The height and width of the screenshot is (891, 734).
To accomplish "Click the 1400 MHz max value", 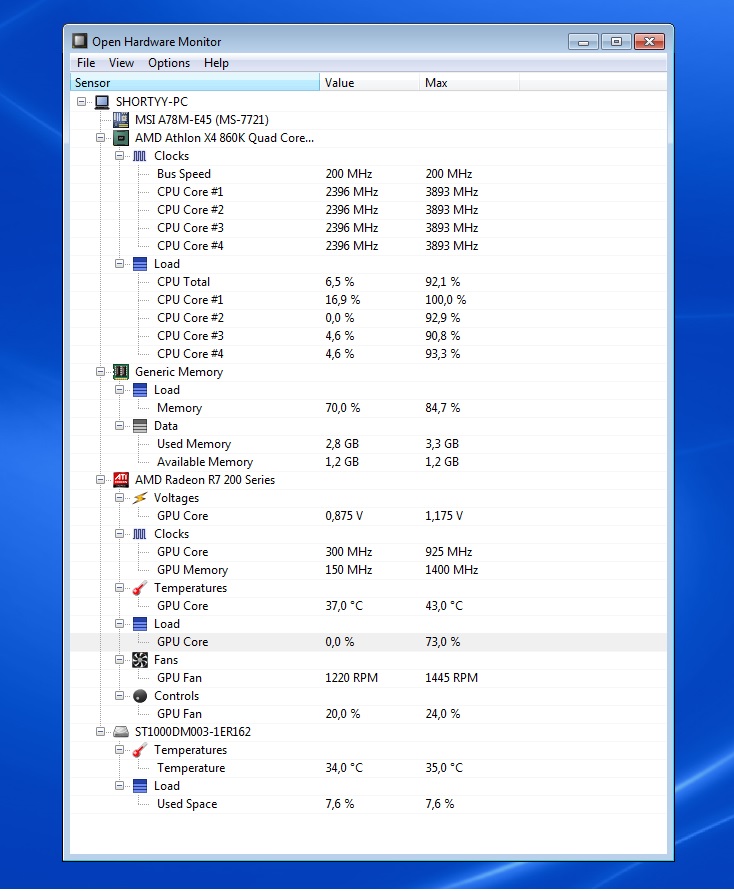I will pos(452,570).
